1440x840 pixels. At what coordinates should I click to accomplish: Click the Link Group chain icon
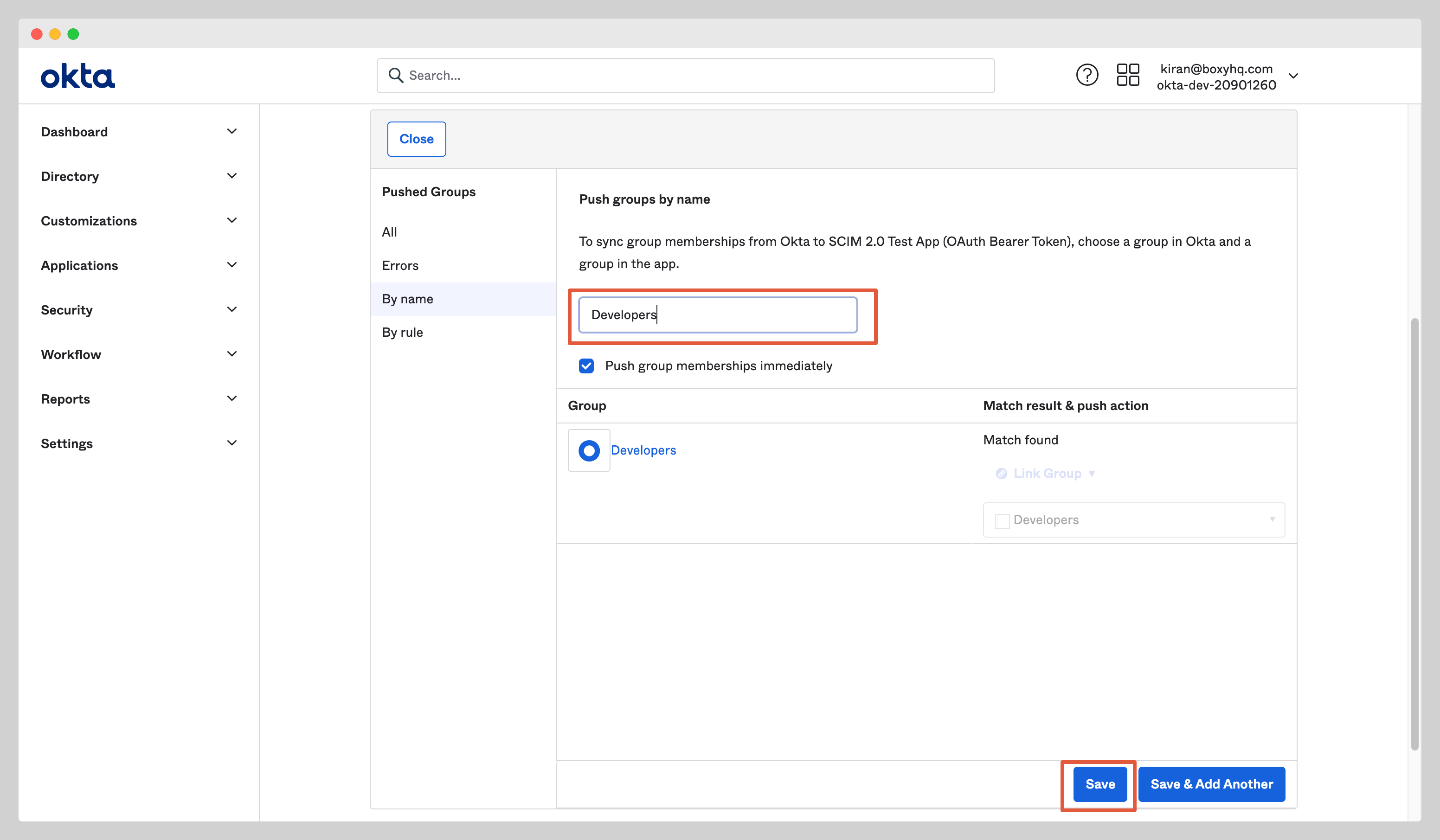coord(1001,473)
